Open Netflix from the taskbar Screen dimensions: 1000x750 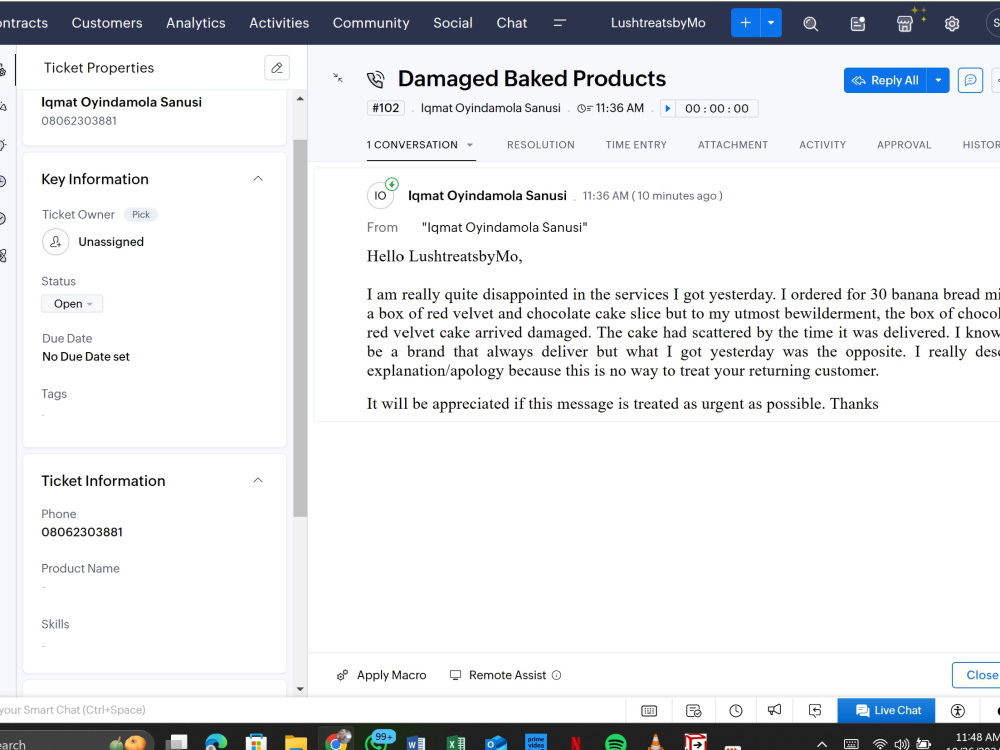click(575, 744)
